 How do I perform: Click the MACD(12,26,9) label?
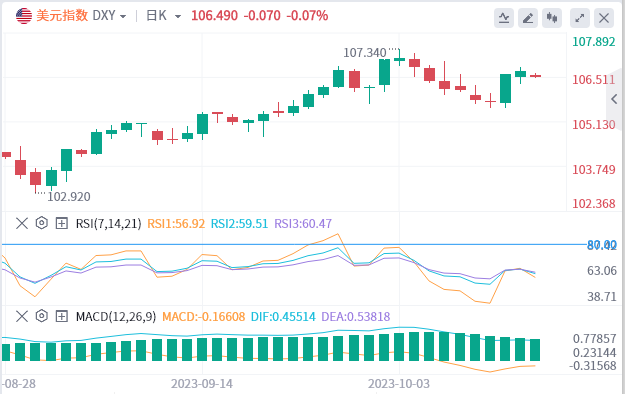click(116, 317)
